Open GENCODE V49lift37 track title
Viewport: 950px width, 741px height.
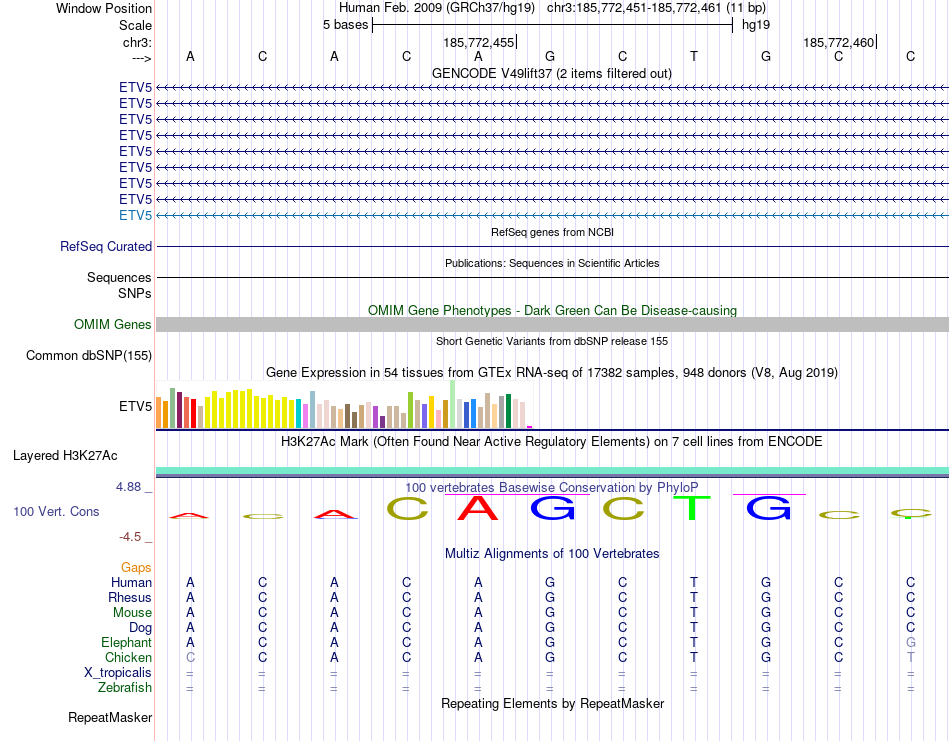pos(552,73)
